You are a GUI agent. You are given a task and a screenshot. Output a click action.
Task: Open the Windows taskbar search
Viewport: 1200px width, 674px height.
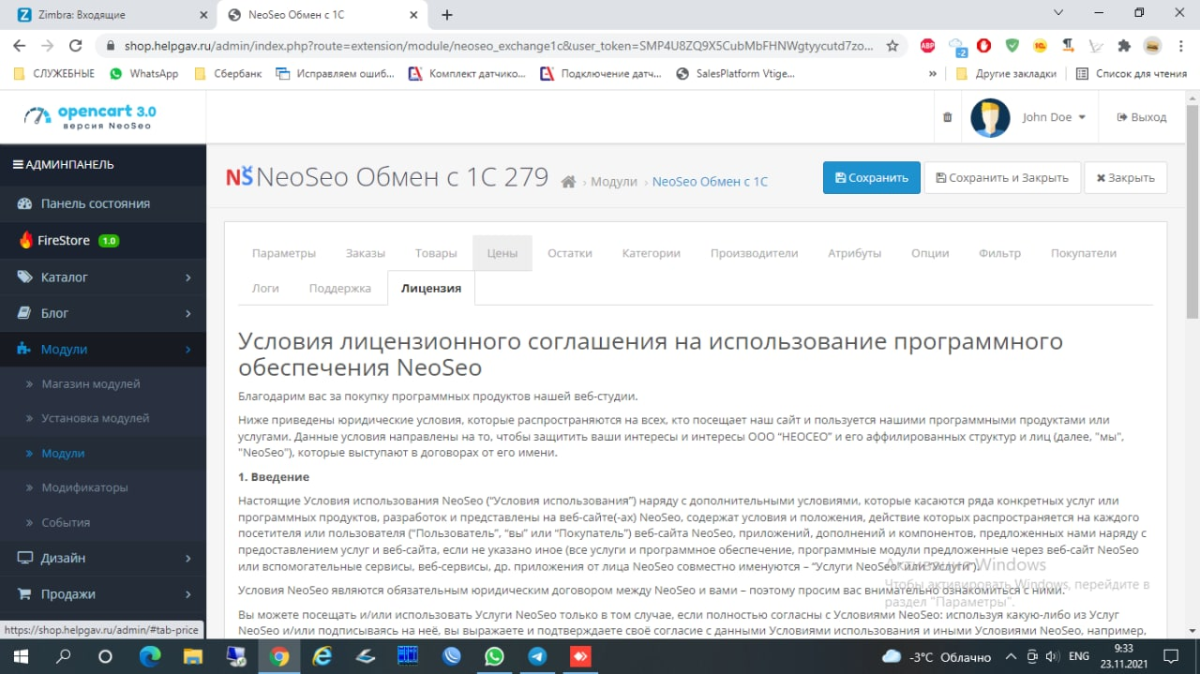(63, 656)
